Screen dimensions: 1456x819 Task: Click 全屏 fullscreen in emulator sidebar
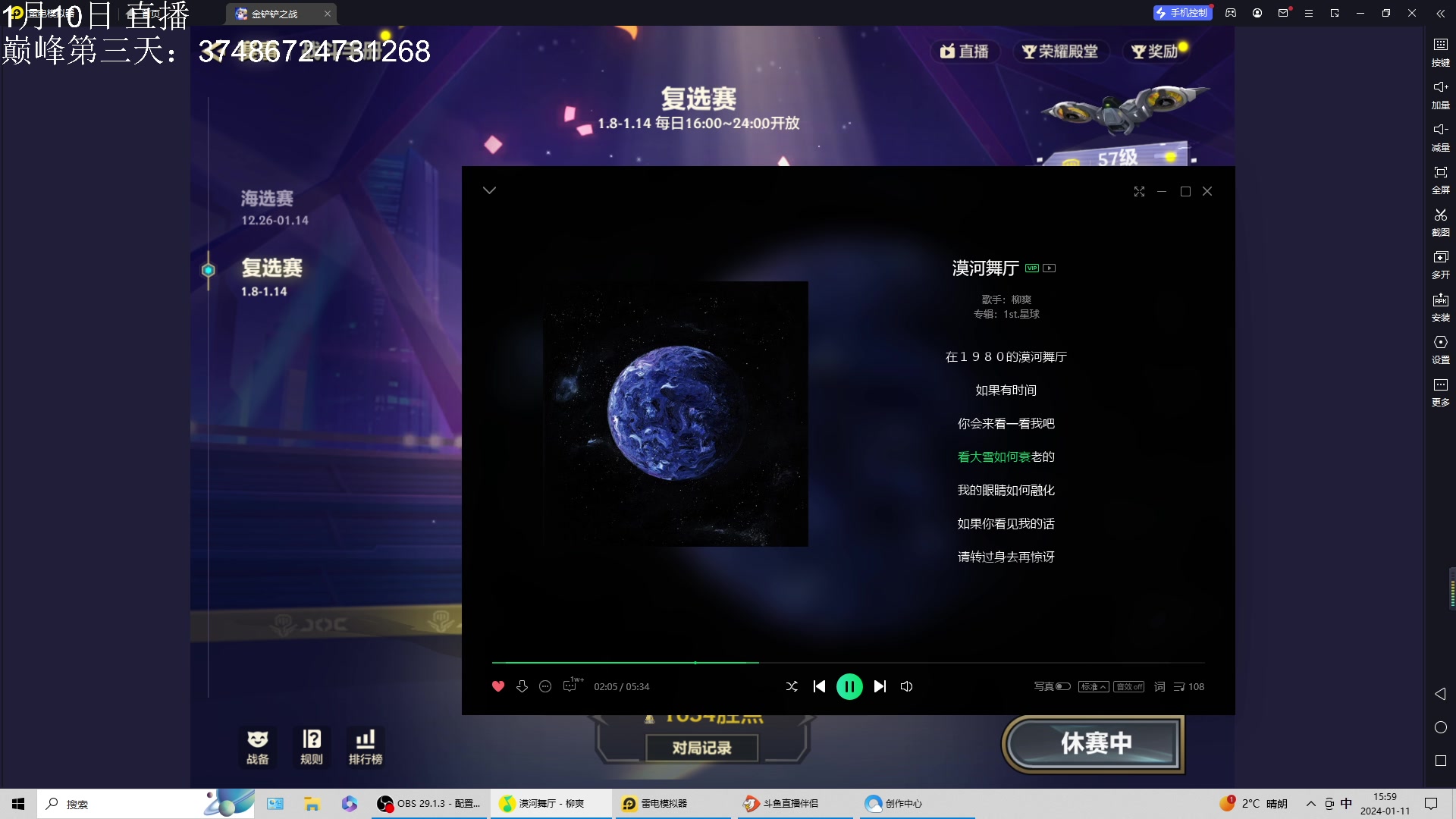point(1440,179)
